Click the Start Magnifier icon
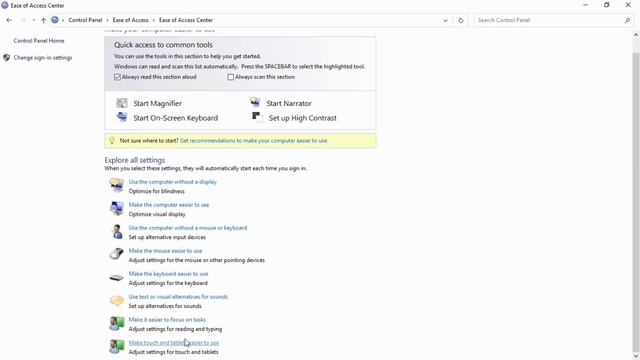 122,103
